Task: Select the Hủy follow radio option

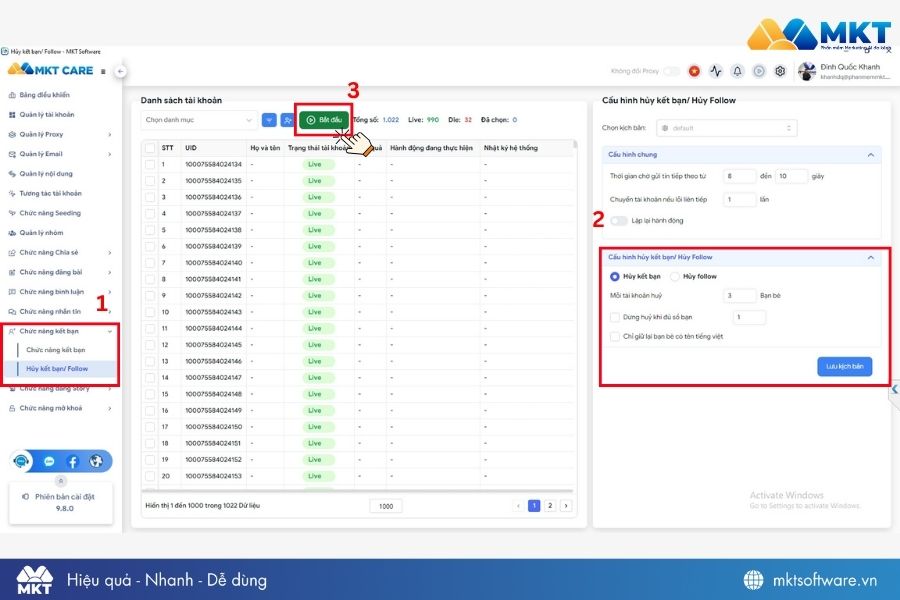Action: pyautogui.click(x=675, y=276)
